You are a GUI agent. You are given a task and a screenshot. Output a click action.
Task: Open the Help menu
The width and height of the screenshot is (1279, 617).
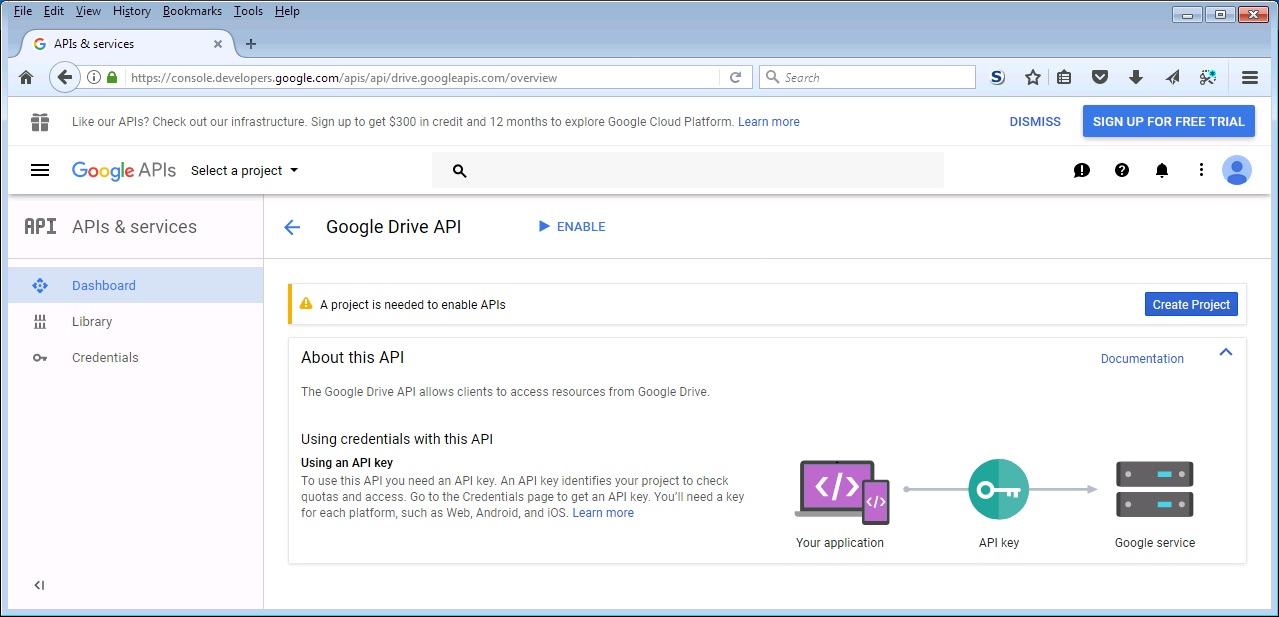[x=287, y=11]
